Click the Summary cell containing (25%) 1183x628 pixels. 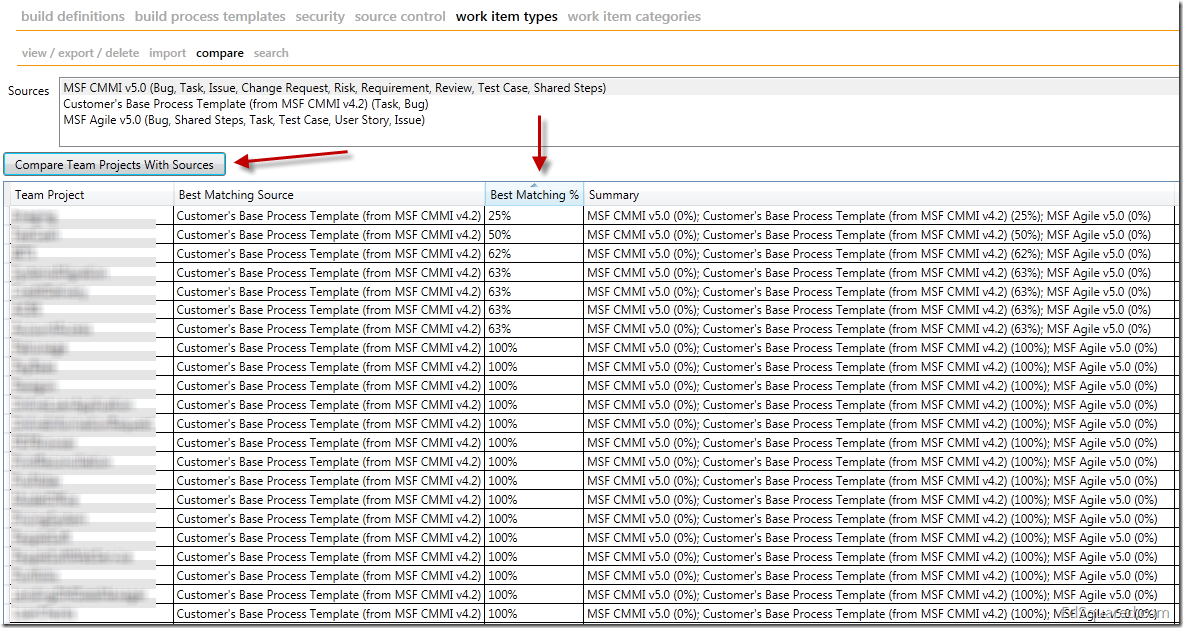(x=880, y=216)
